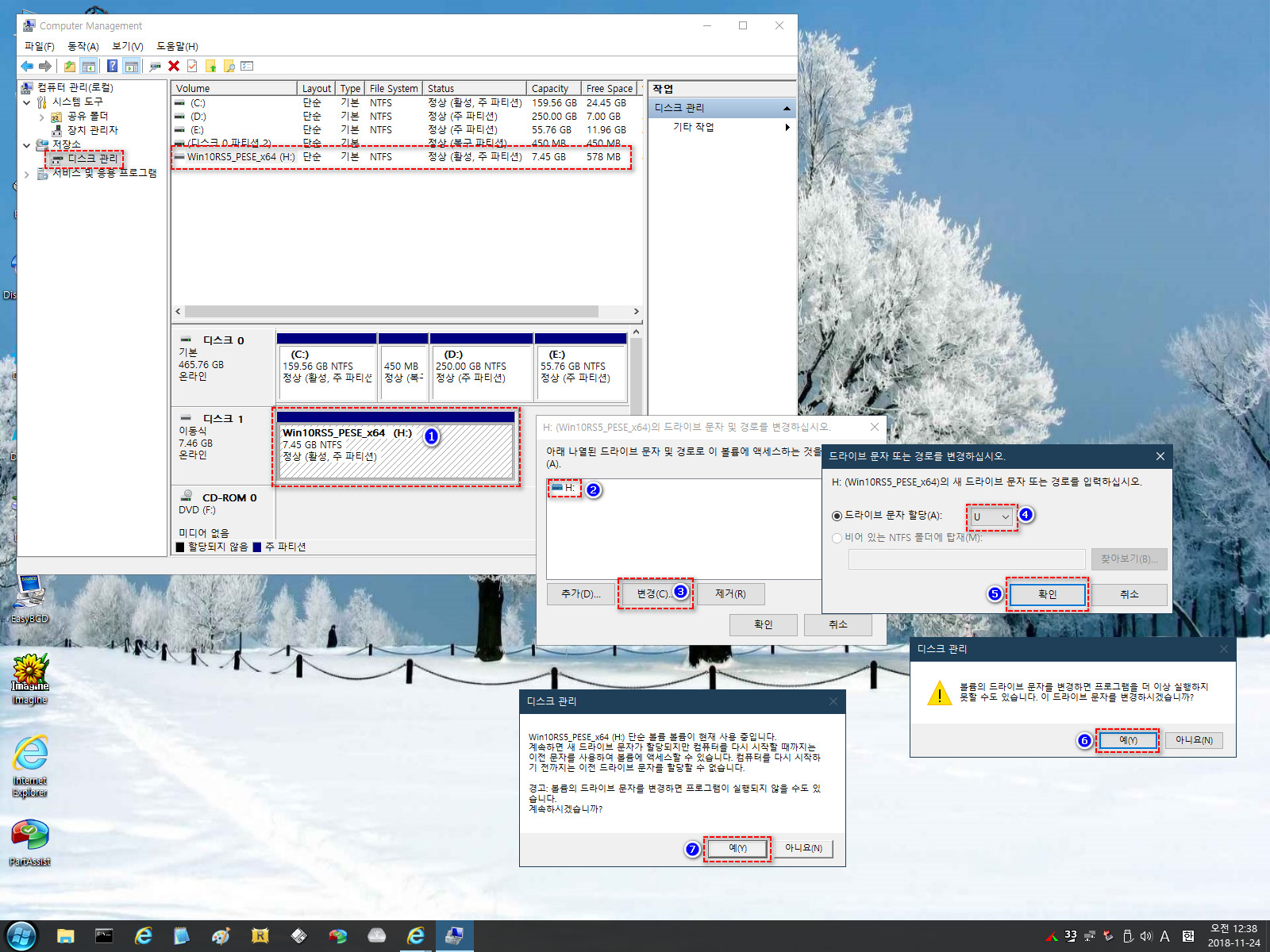Click the checkmark document properties toolbar icon
1270x952 pixels.
pos(192,66)
